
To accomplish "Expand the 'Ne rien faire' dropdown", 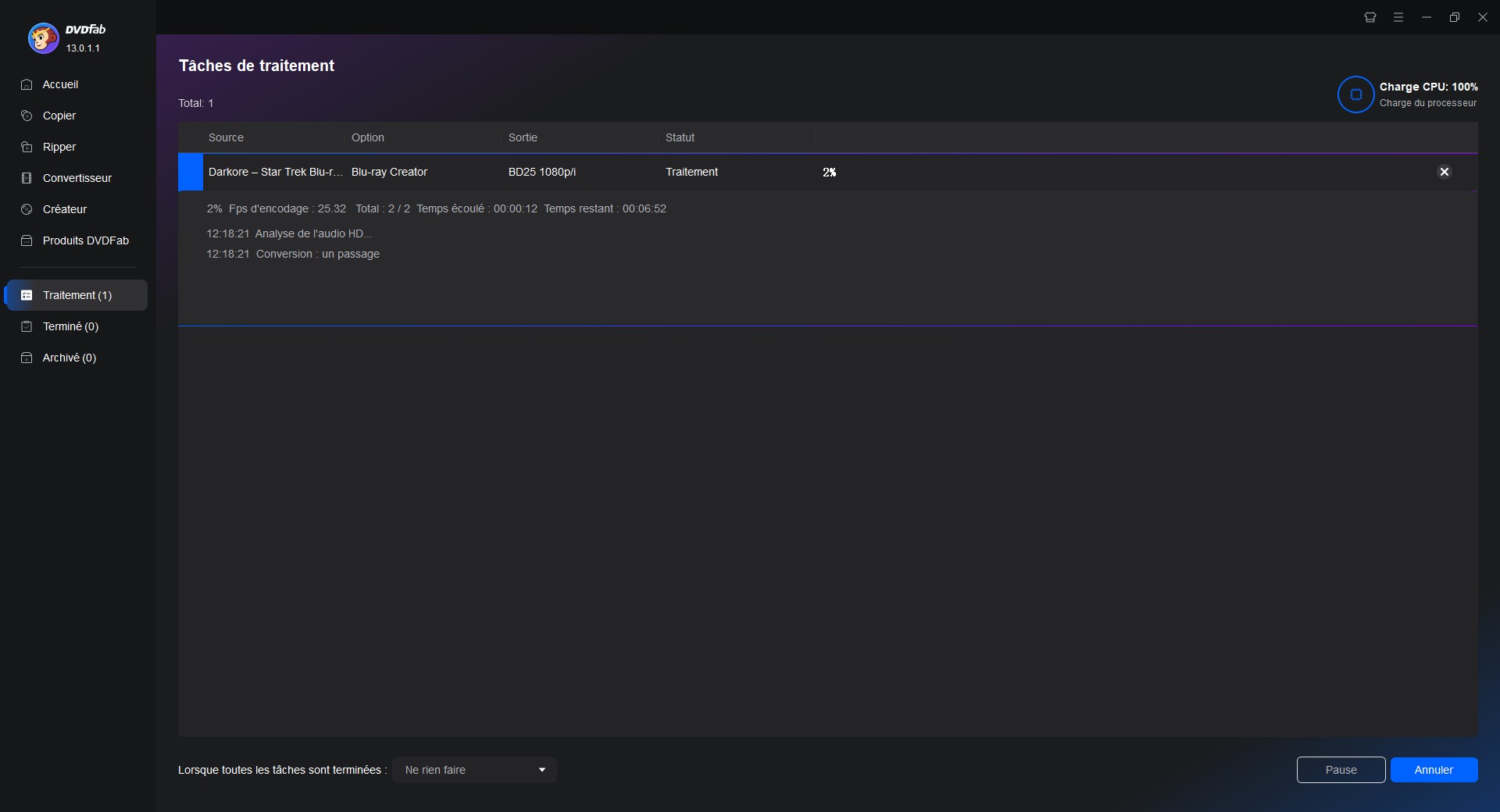I will [x=474, y=770].
